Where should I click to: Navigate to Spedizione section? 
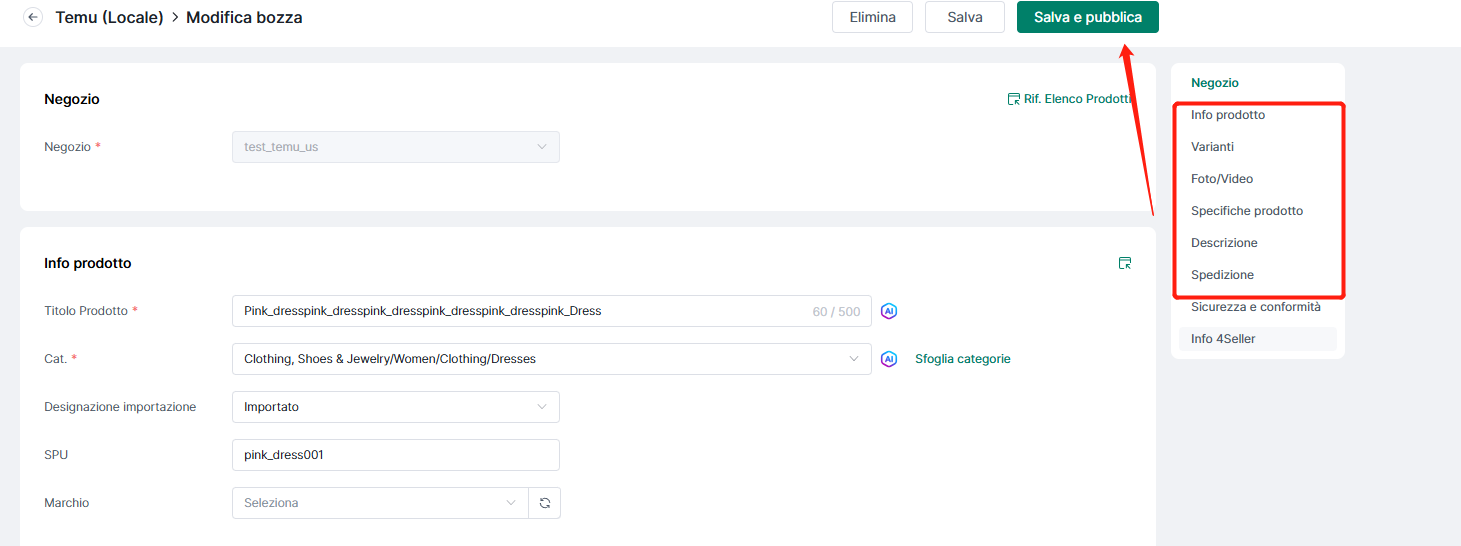pyautogui.click(x=1222, y=275)
